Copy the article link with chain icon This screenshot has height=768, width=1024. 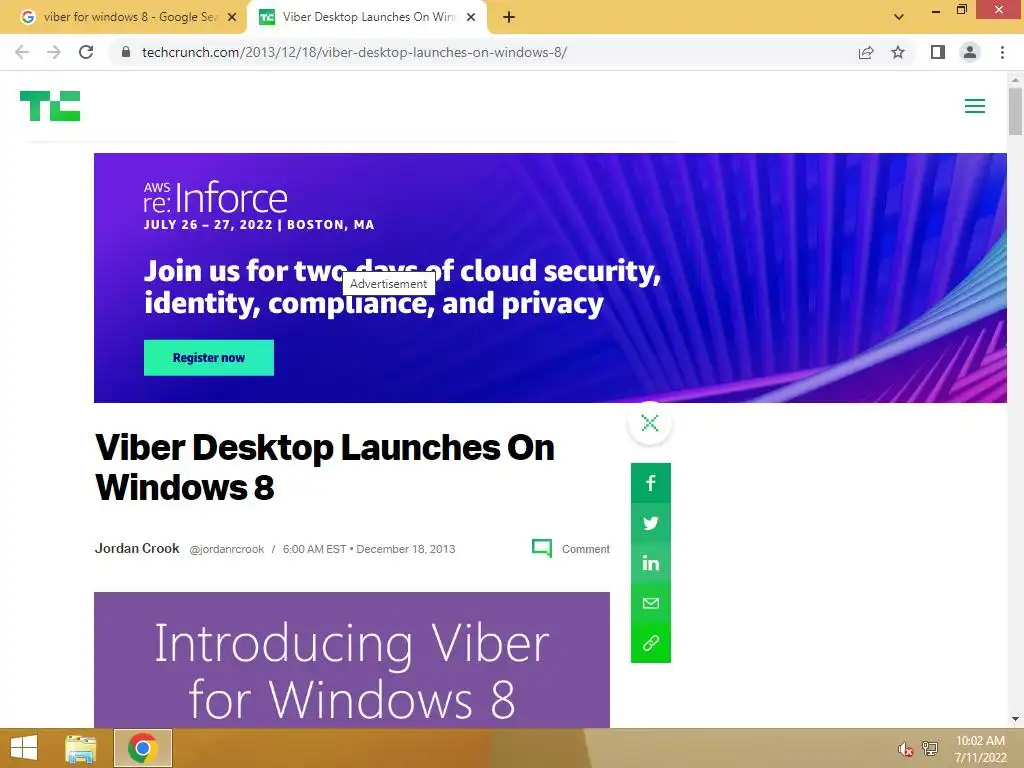[x=650, y=643]
